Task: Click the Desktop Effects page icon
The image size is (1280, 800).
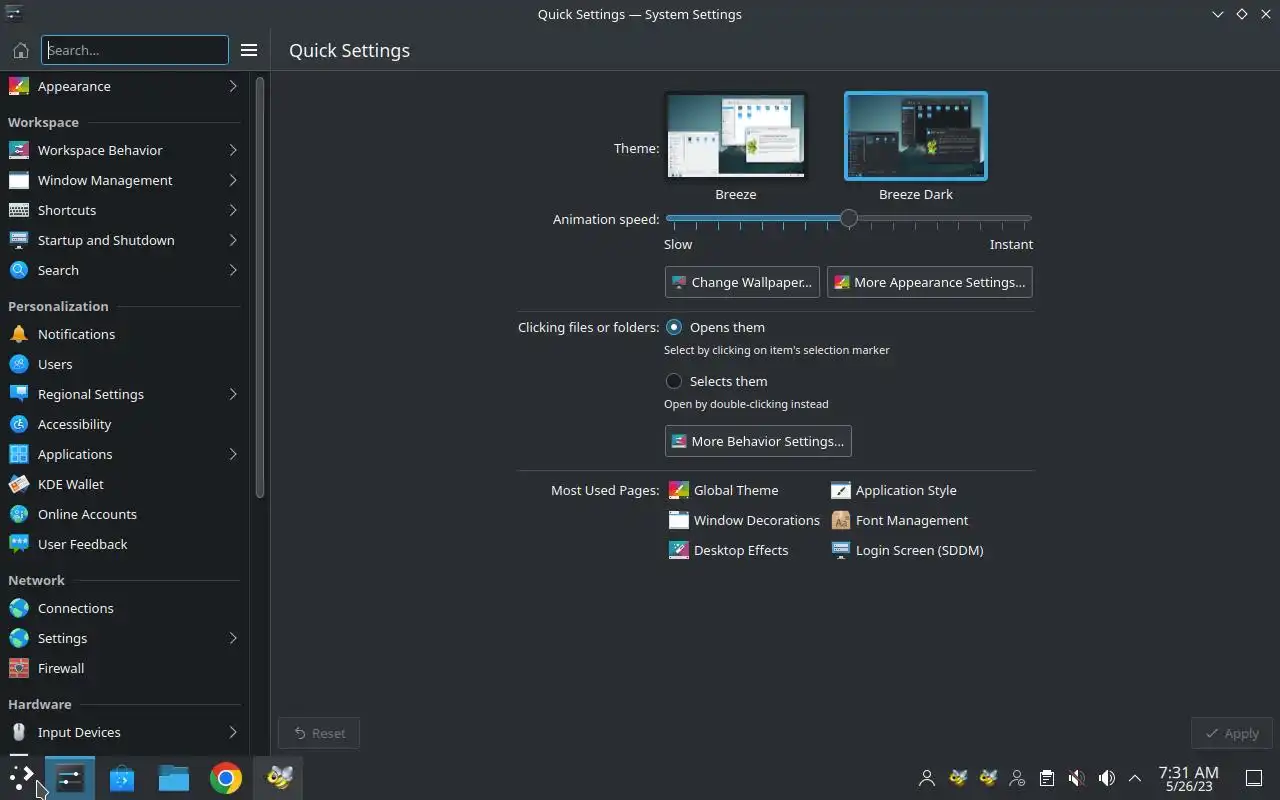Action: [x=678, y=550]
